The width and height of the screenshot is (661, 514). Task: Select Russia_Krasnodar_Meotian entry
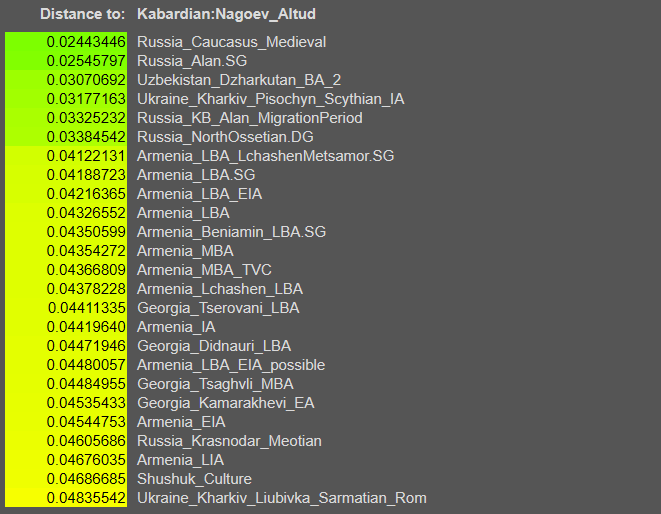pyautogui.click(x=229, y=441)
